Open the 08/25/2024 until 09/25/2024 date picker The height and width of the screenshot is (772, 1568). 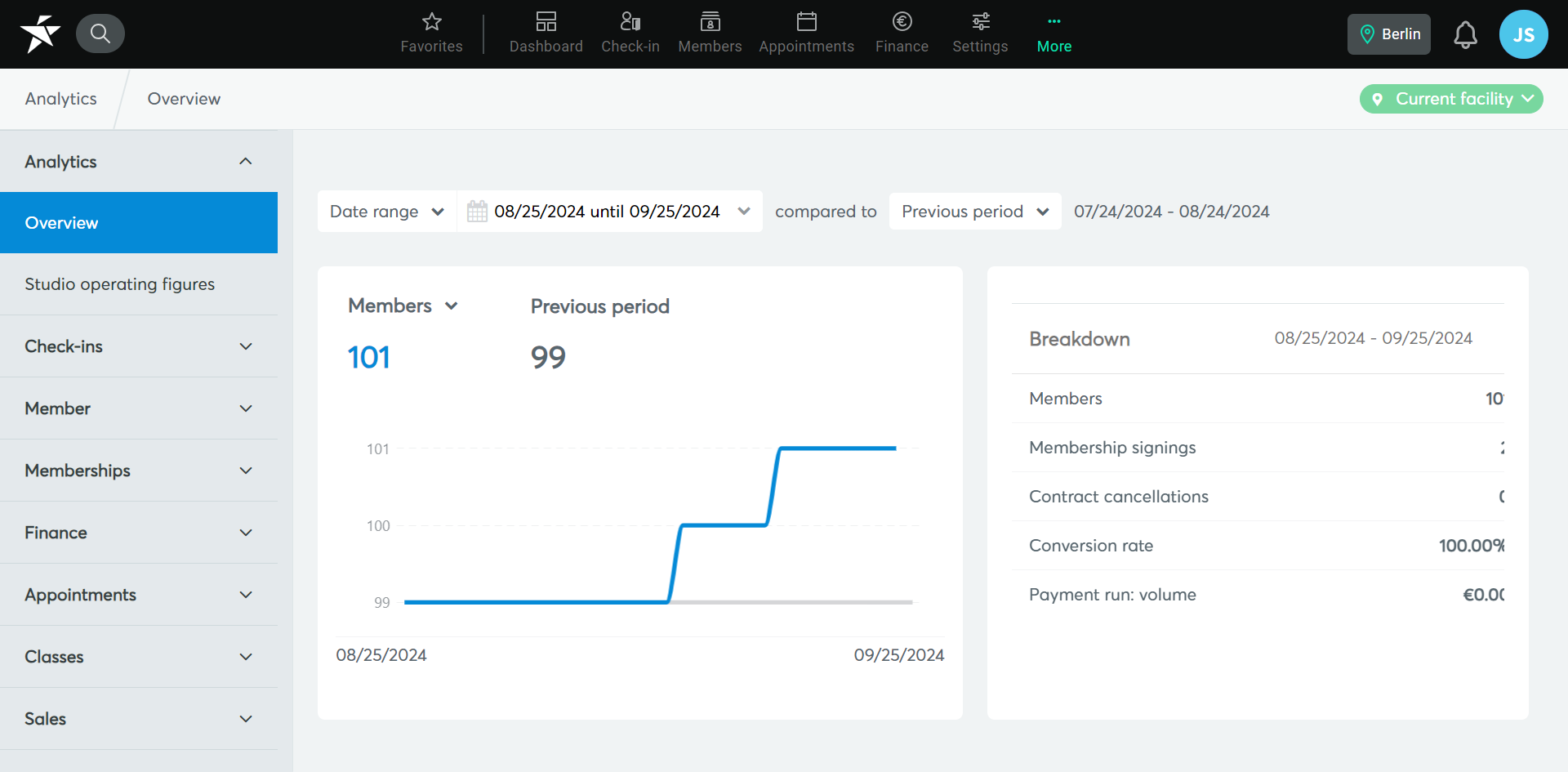coord(609,212)
